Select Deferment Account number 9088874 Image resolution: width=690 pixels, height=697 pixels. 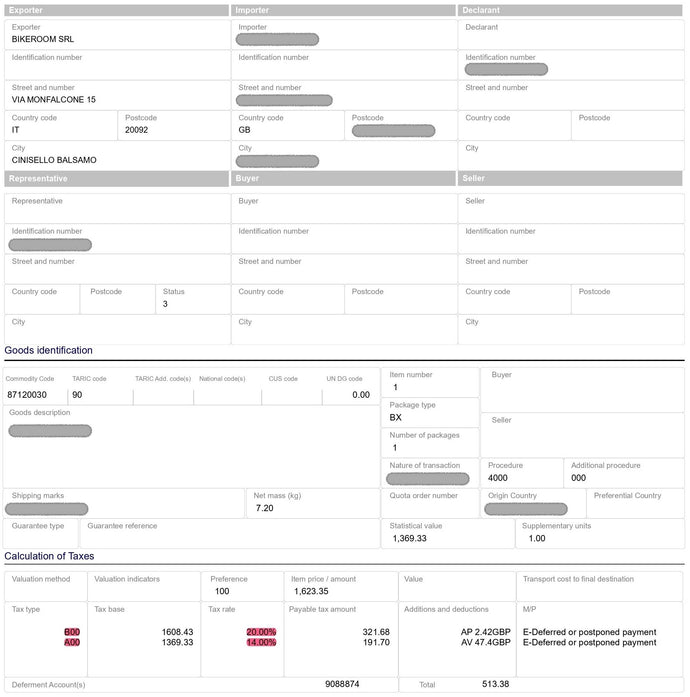342,684
